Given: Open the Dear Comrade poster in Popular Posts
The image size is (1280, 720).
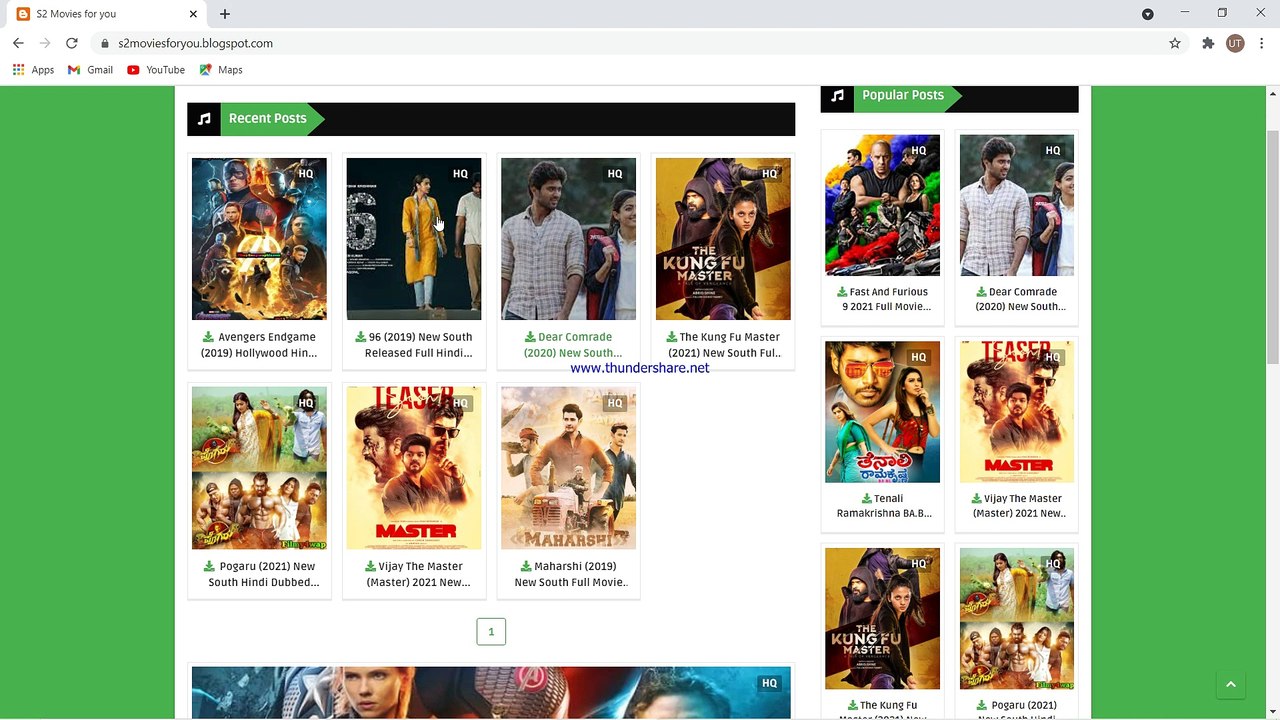Looking at the screenshot, I should click(x=1017, y=205).
